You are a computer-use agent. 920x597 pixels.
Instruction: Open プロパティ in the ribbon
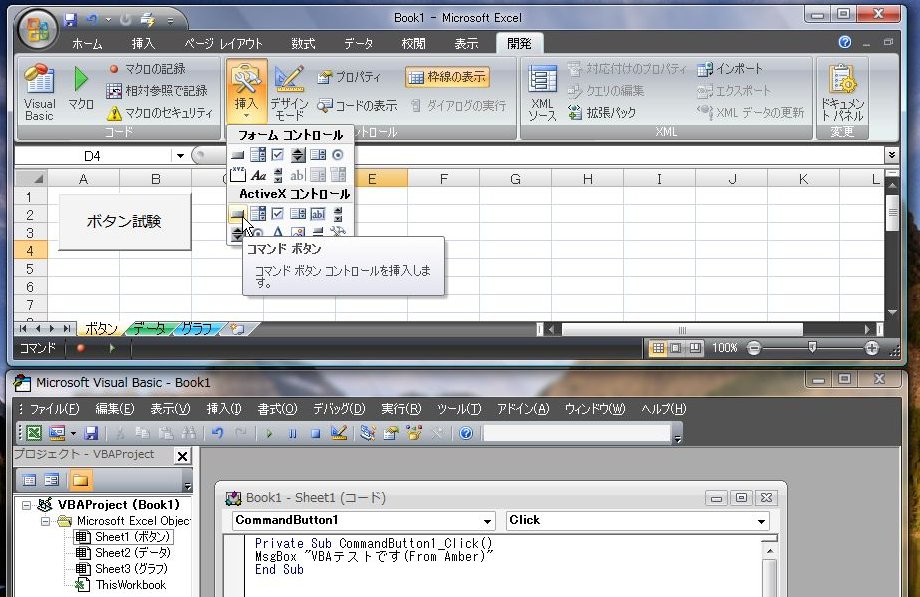(x=349, y=77)
